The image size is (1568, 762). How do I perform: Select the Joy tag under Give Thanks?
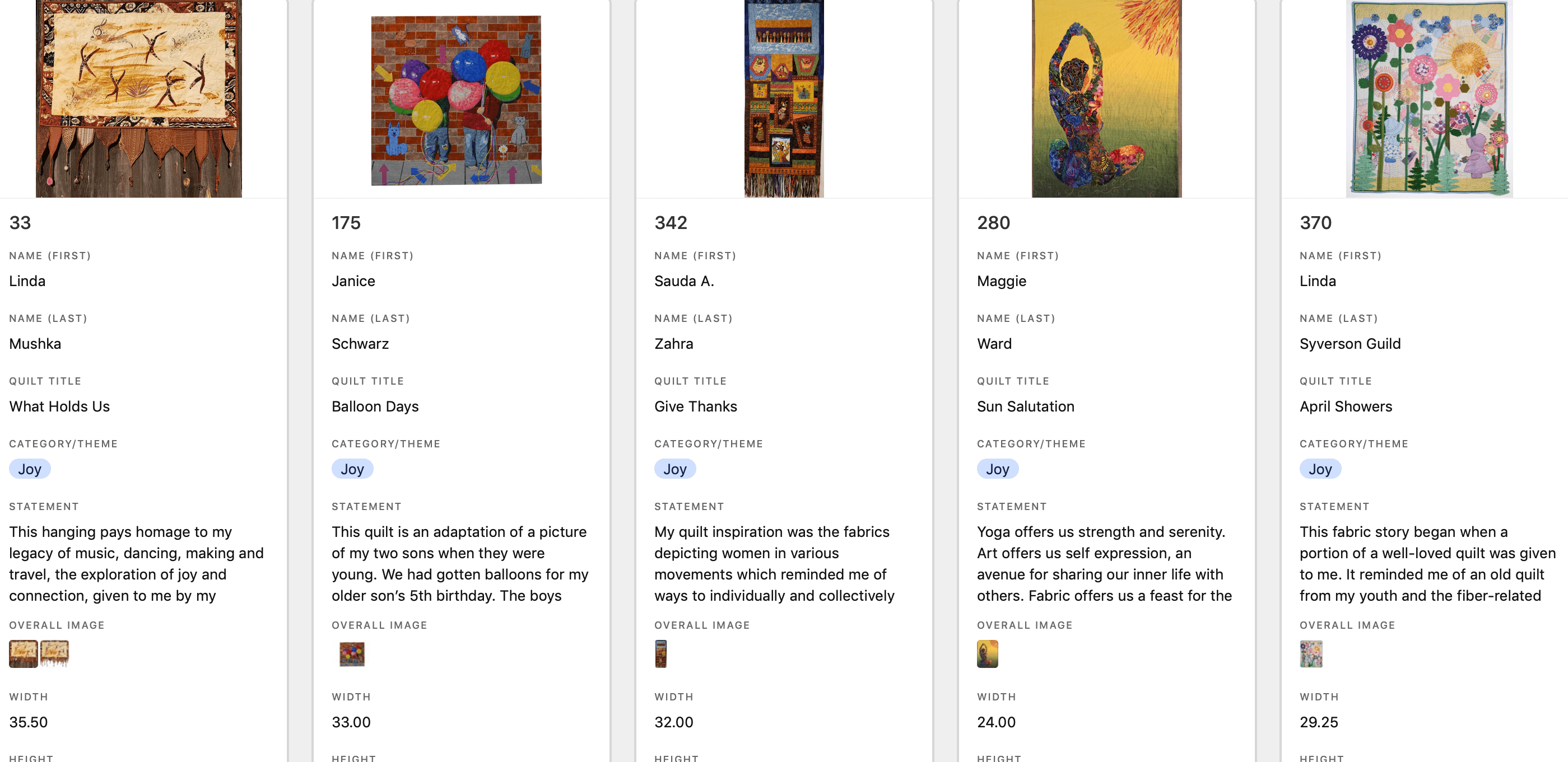pos(674,469)
